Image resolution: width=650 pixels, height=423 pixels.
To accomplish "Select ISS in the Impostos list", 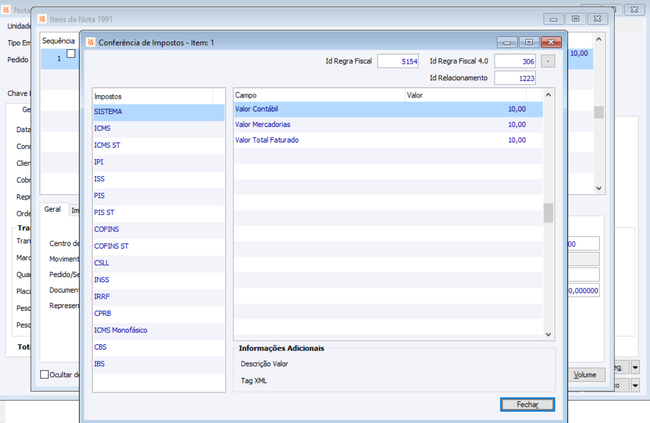I will click(159, 179).
